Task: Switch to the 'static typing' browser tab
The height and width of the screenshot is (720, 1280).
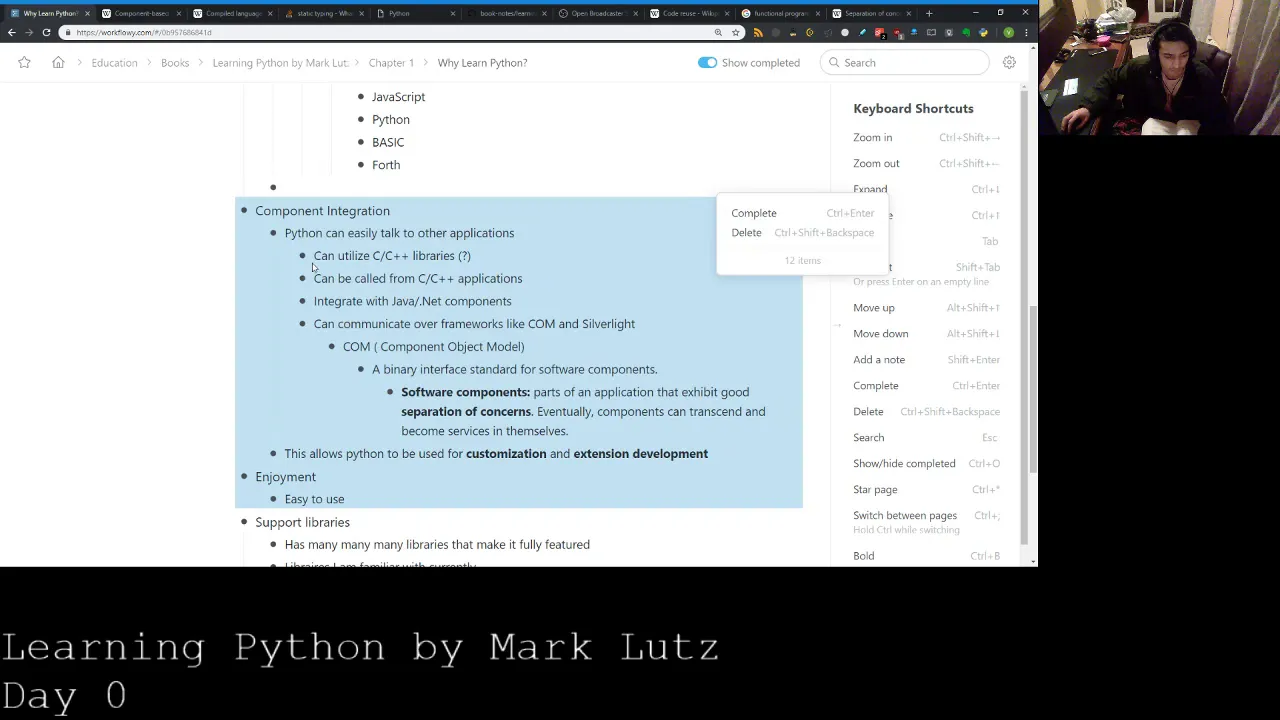Action: coord(323,13)
